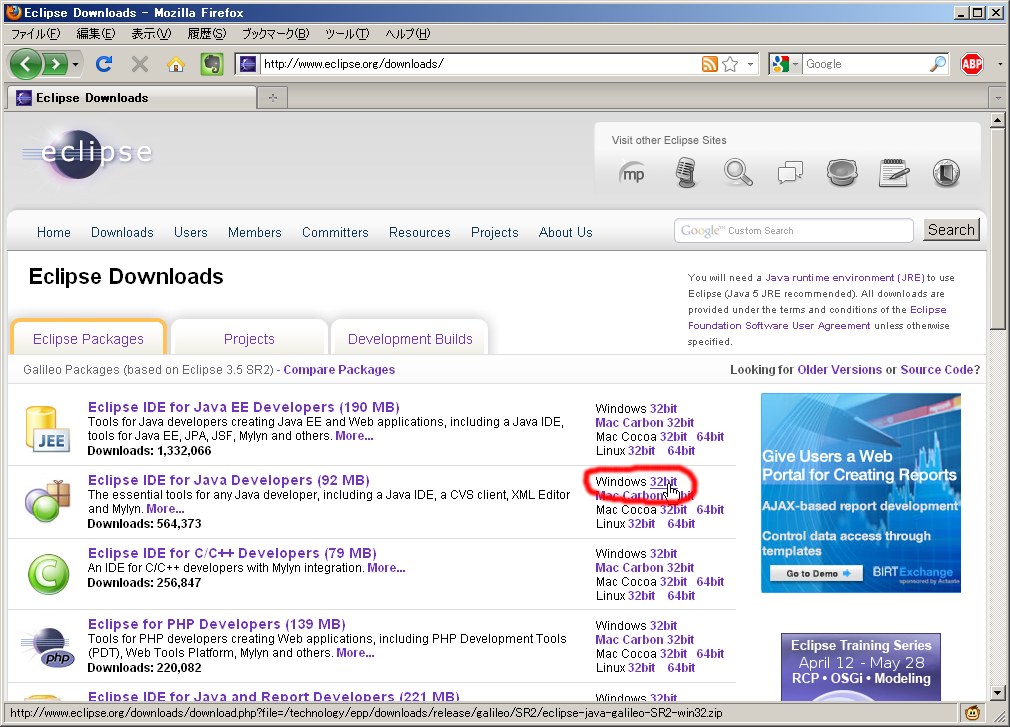Click the Google Custom Search input field
The image size is (1010, 727).
(794, 231)
